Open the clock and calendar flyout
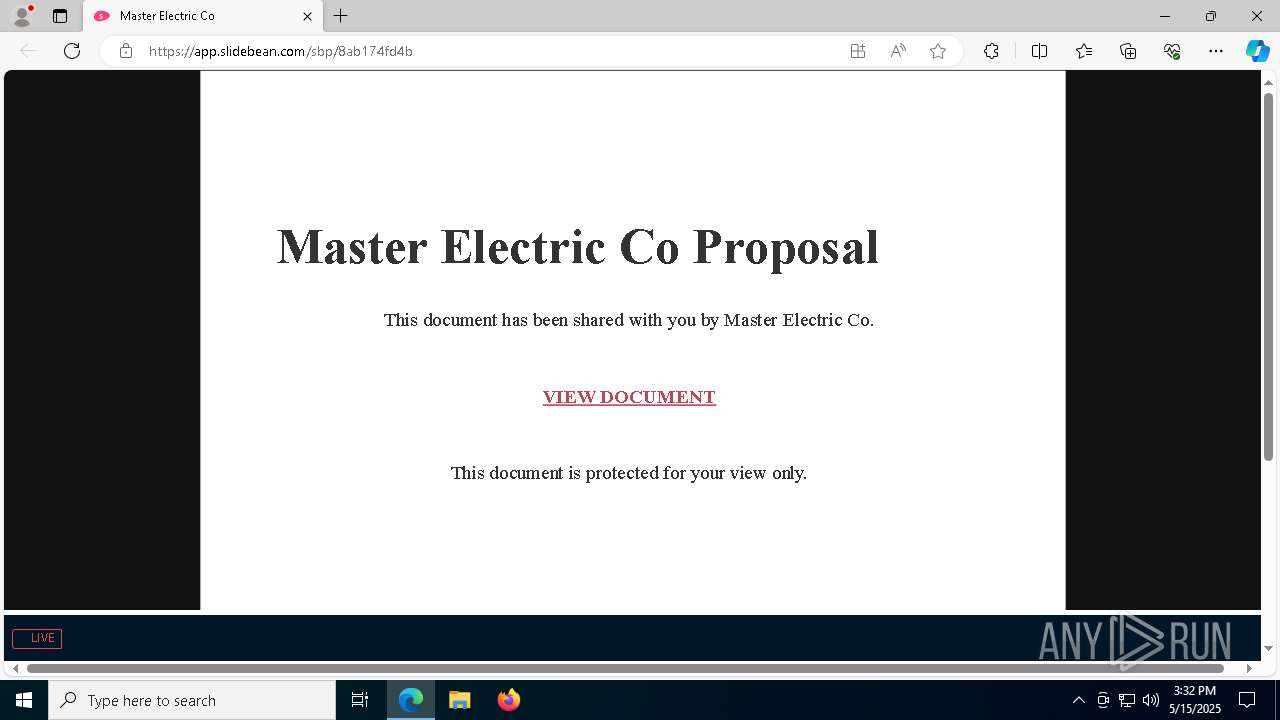The width and height of the screenshot is (1280, 720). [x=1195, y=700]
